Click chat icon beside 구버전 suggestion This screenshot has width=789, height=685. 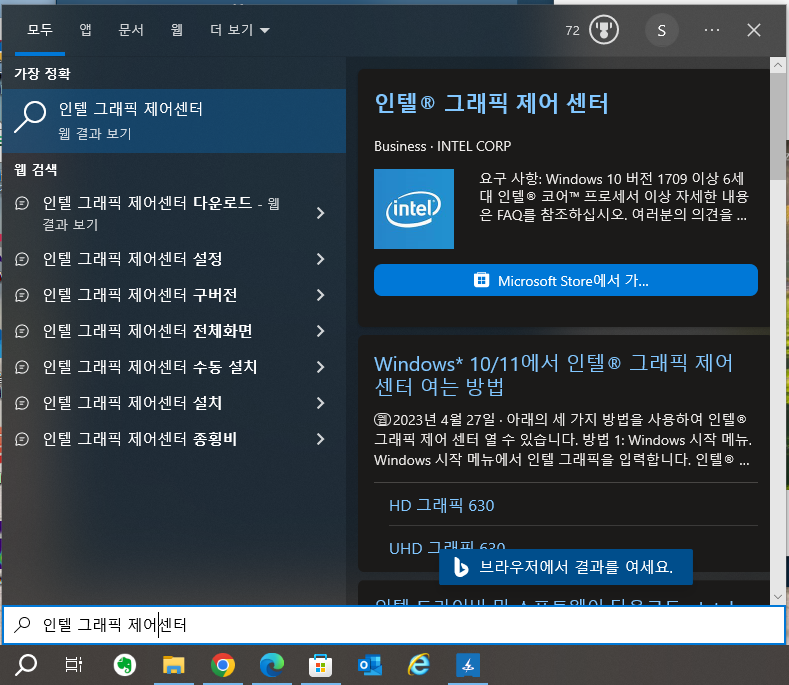pos(22,295)
